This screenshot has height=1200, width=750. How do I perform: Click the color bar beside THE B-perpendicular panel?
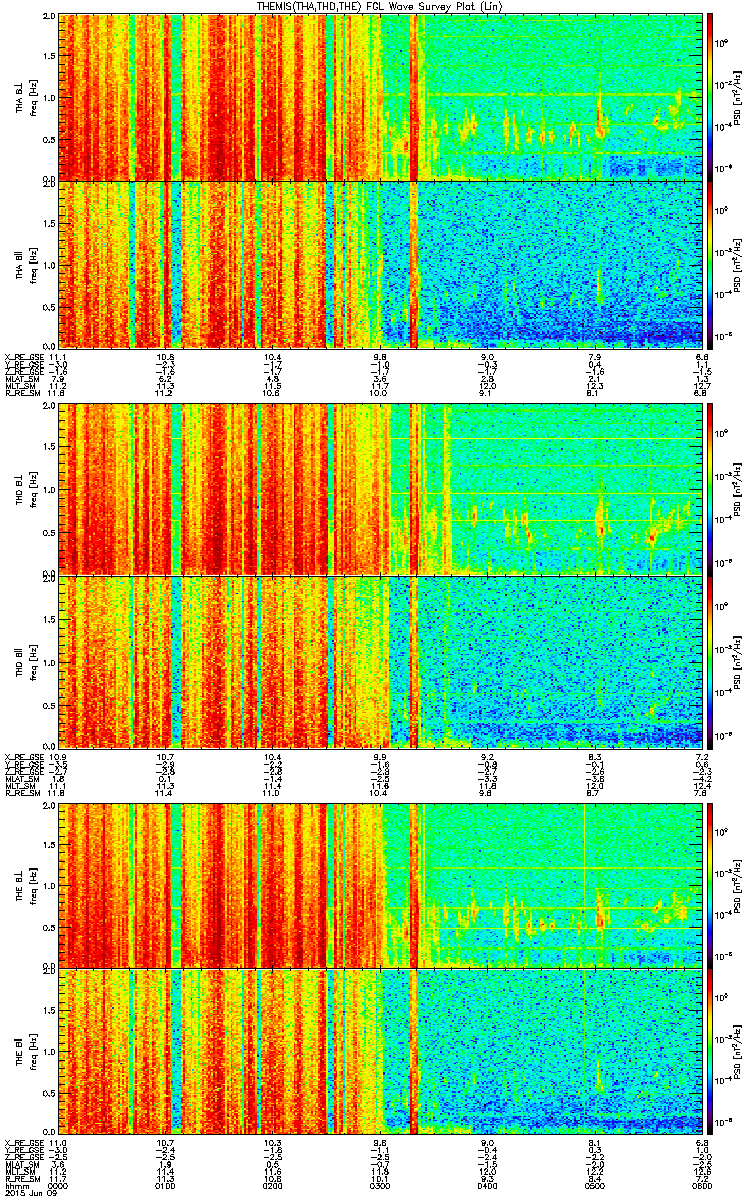tap(710, 884)
